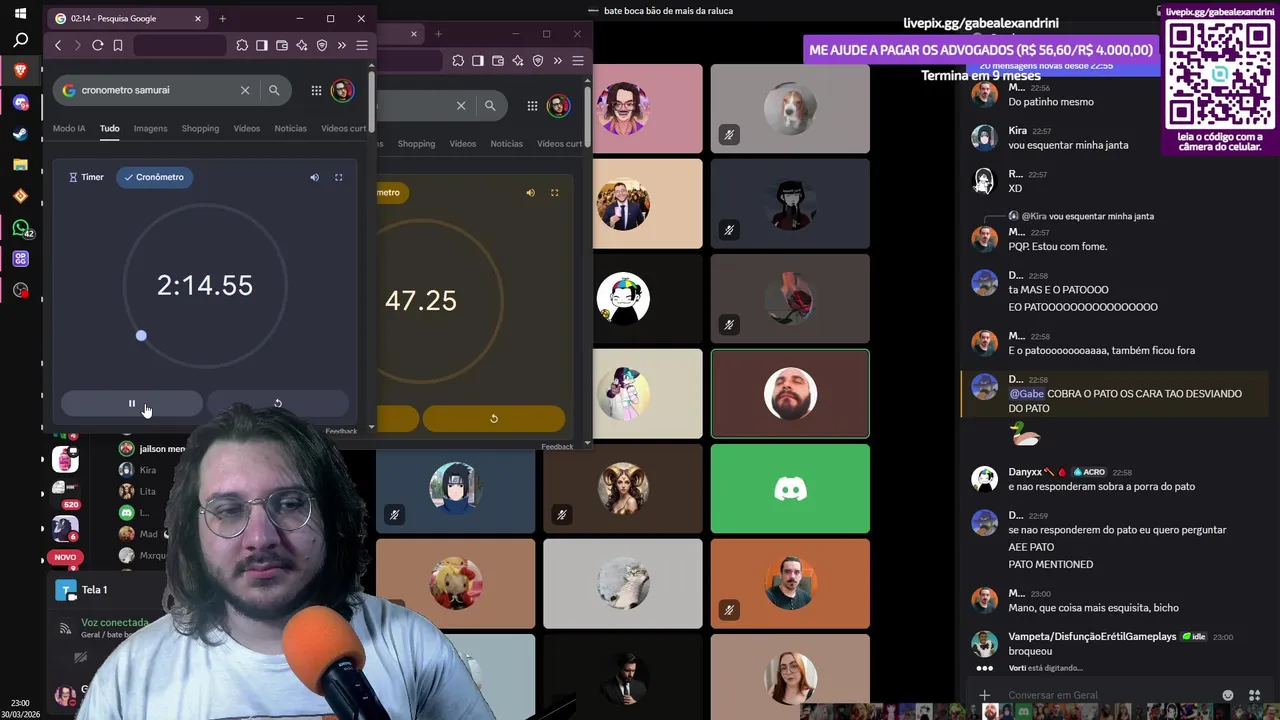Image resolution: width=1280 pixels, height=720 pixels.
Task: Enter fullscreen for the front stopwatch
Action: pos(339,177)
